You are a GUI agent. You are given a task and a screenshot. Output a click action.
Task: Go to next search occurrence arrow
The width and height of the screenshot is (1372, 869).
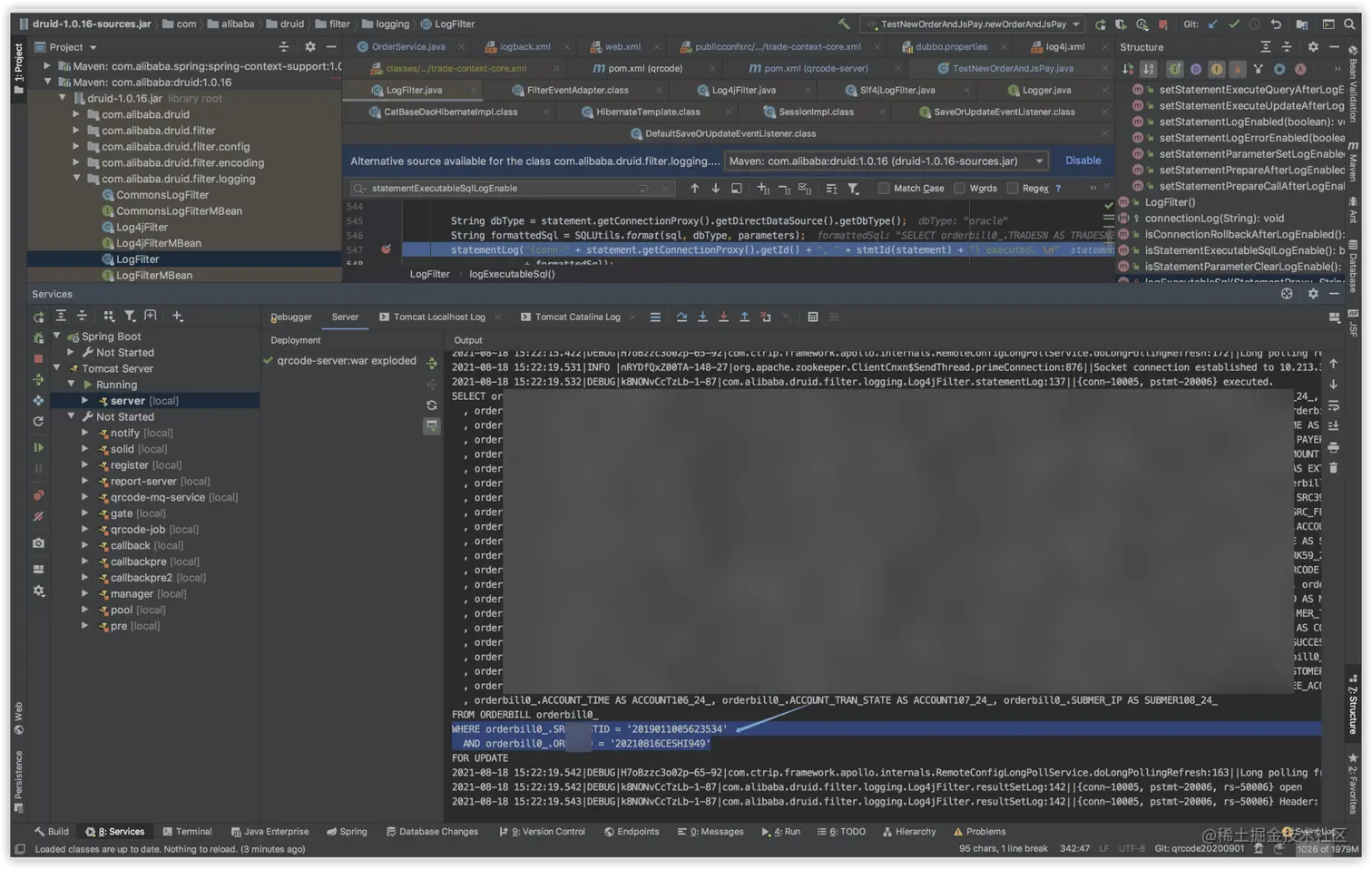[x=716, y=189]
